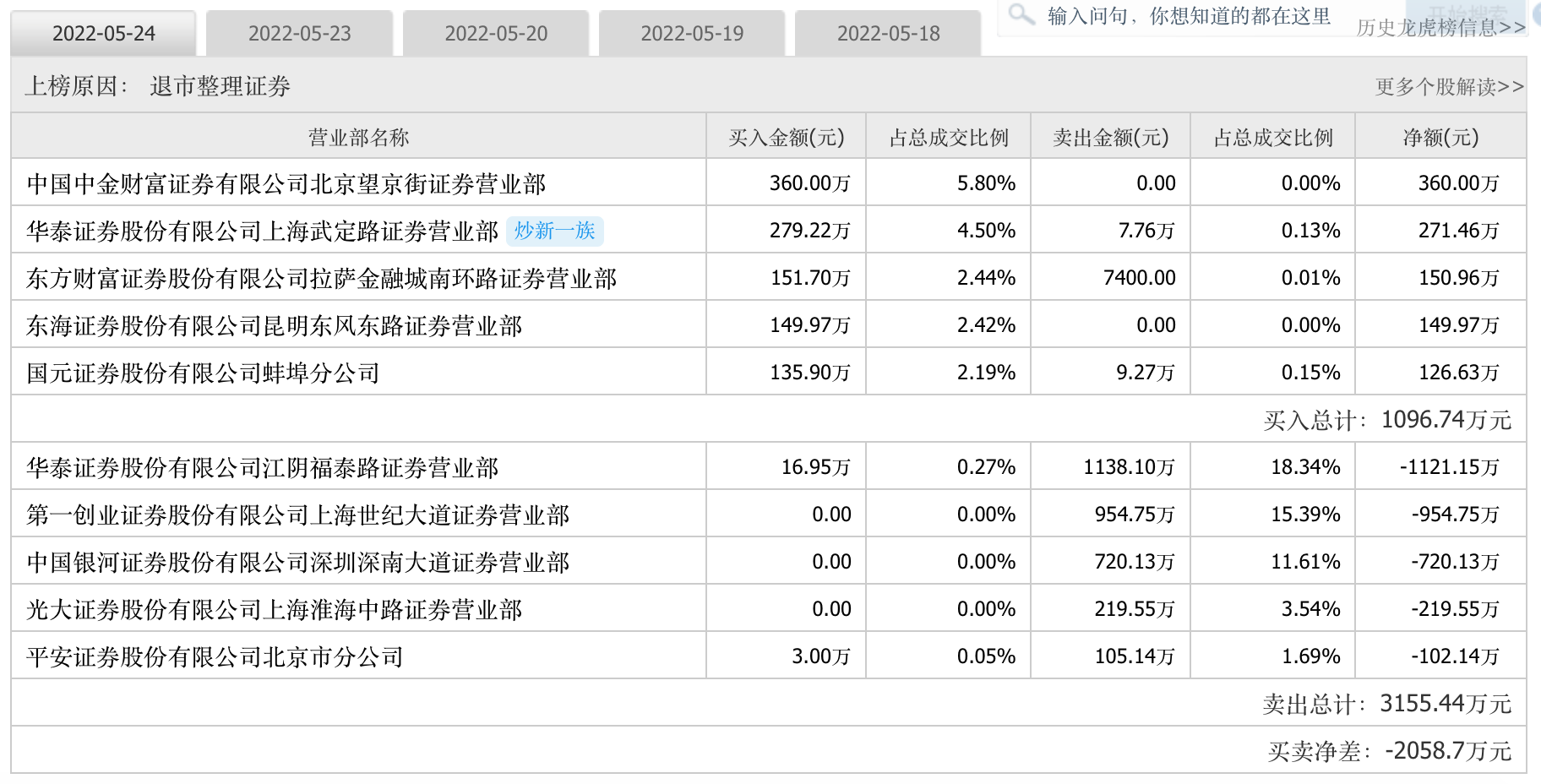Click the search magnifier icon
This screenshot has width=1541, height=784.
tap(1021, 14)
